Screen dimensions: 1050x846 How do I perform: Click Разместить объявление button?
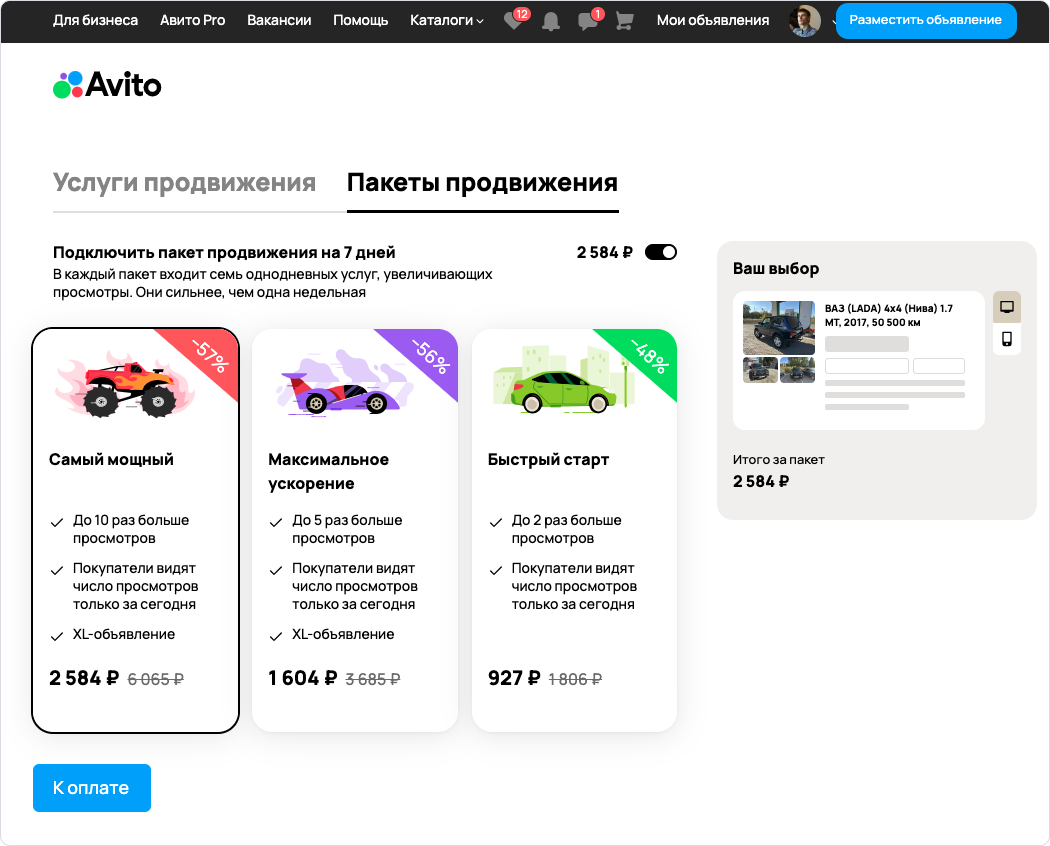[x=925, y=20]
